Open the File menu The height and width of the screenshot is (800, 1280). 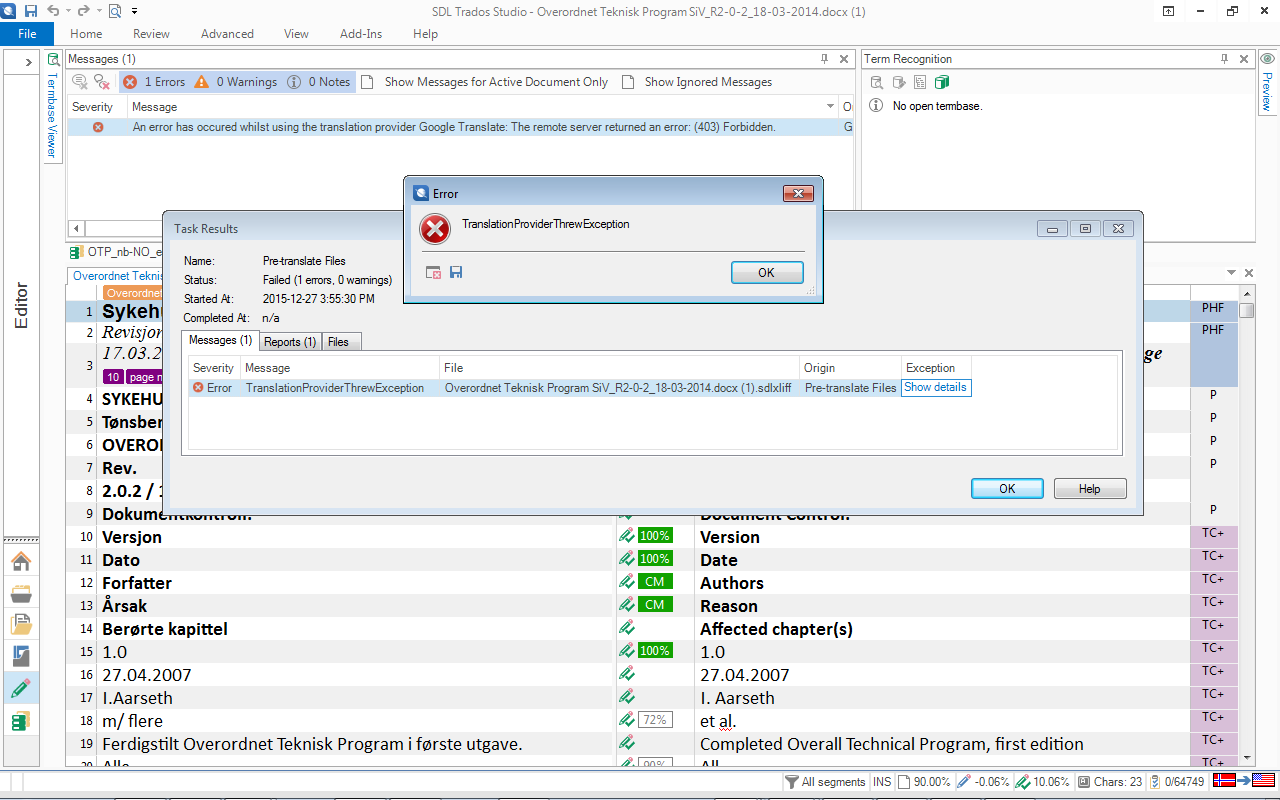tap(27, 34)
